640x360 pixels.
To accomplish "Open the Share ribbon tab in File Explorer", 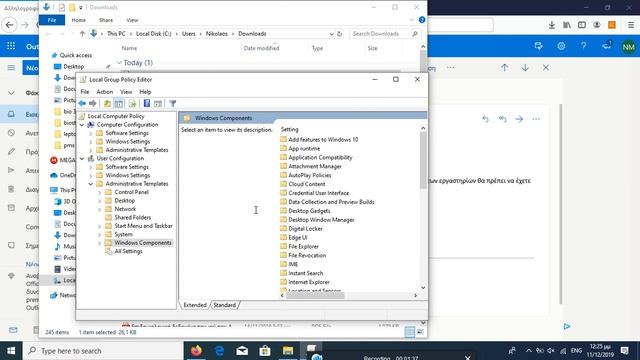I will 106,20.
